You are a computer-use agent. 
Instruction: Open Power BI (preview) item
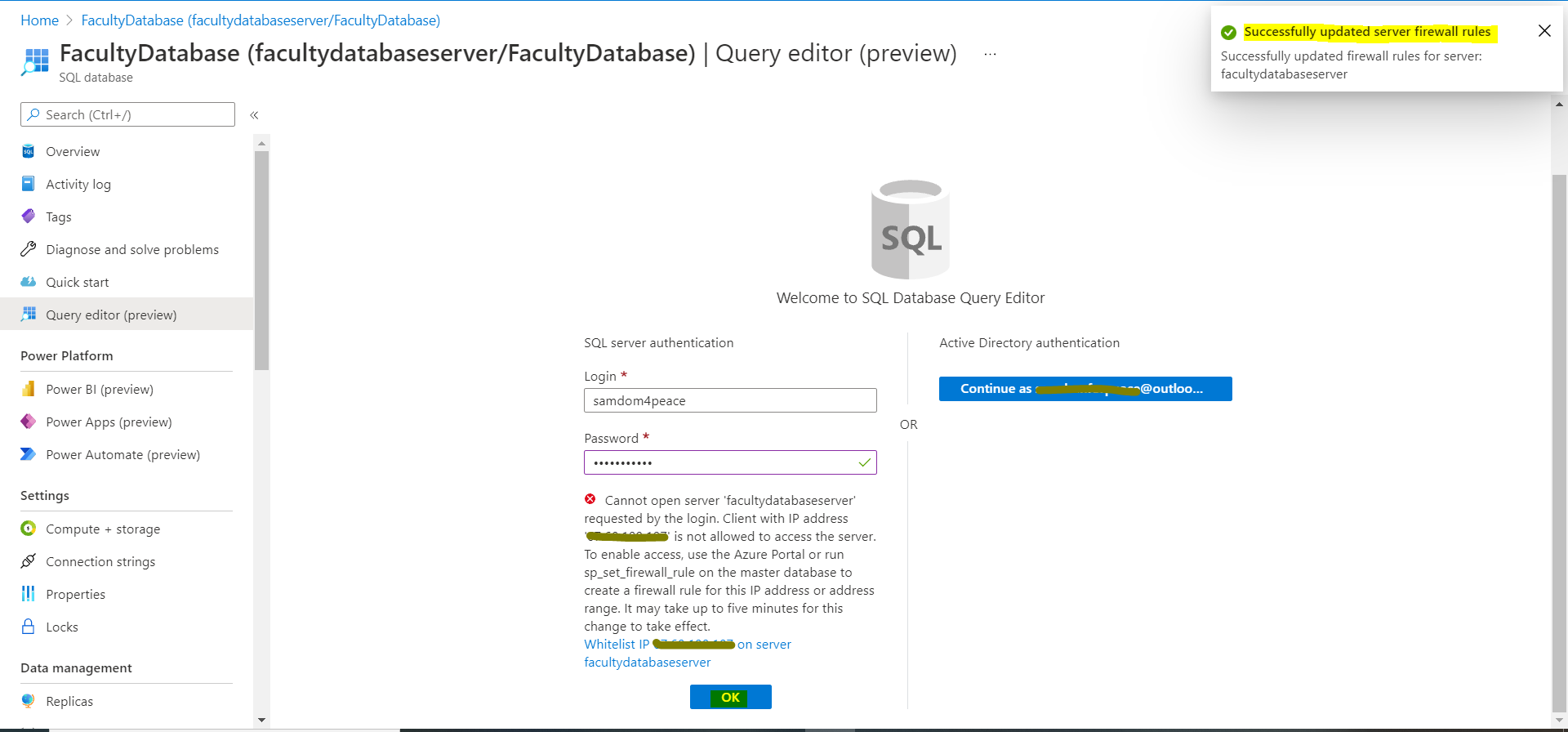[127, 389]
